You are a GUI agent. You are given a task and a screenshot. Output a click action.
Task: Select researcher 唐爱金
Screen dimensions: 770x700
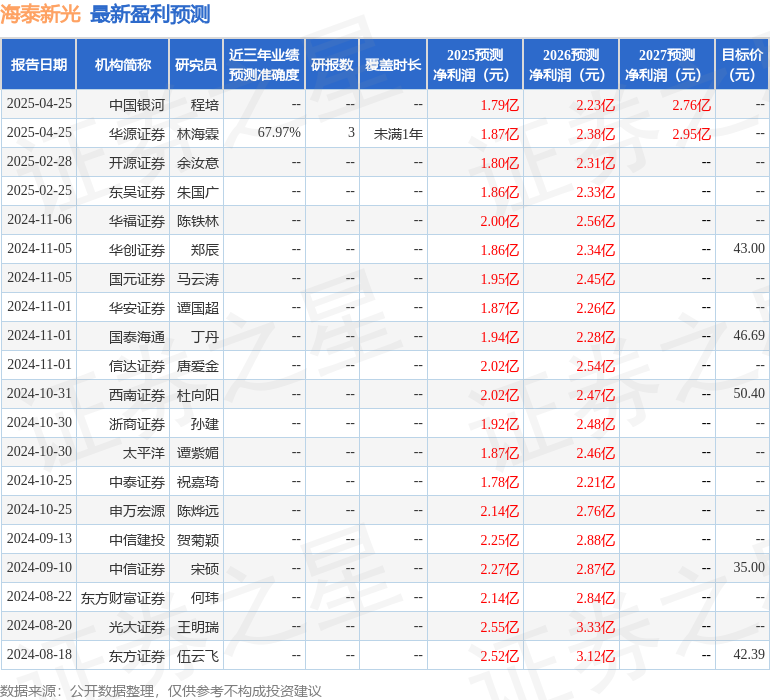tap(198, 365)
